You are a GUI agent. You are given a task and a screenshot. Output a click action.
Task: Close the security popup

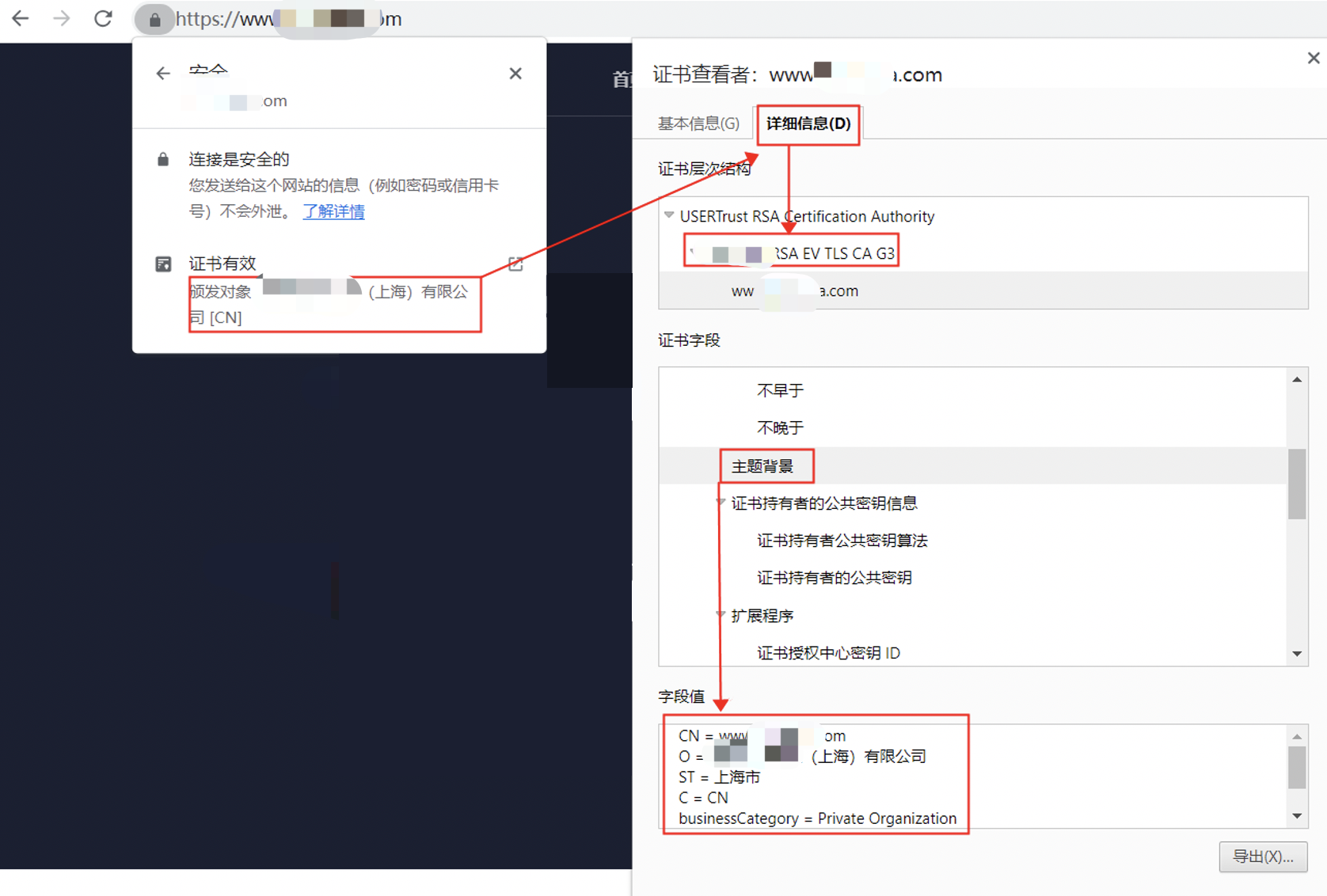[x=515, y=74]
